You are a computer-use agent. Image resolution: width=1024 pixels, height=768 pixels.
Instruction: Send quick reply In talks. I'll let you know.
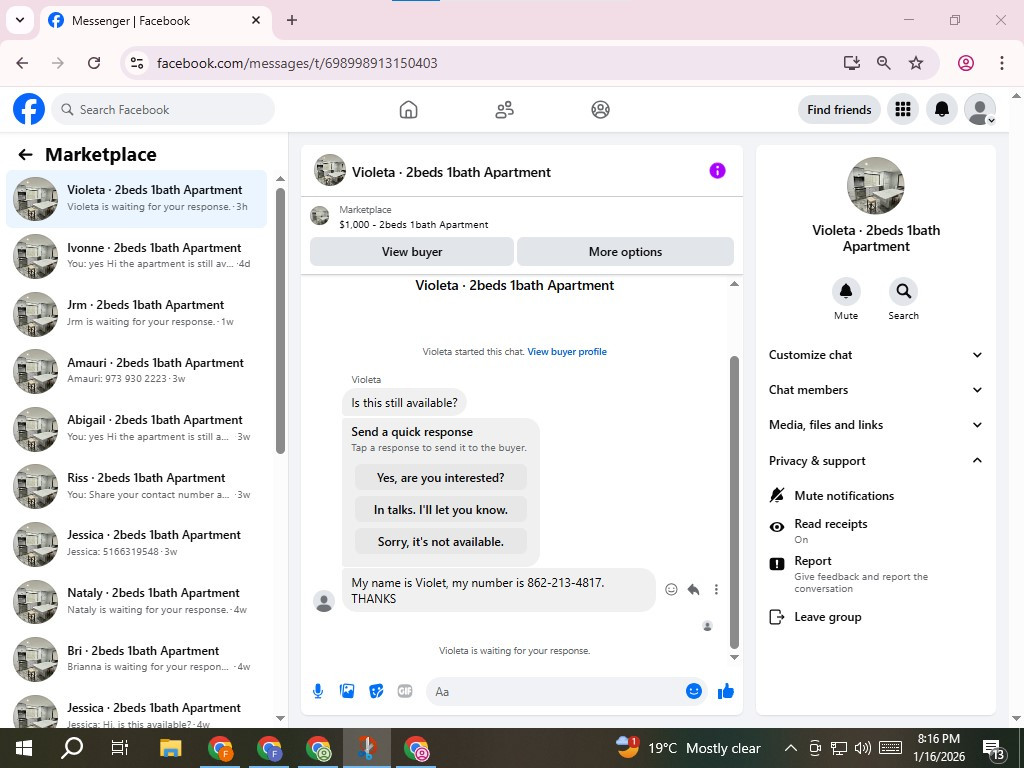click(441, 509)
